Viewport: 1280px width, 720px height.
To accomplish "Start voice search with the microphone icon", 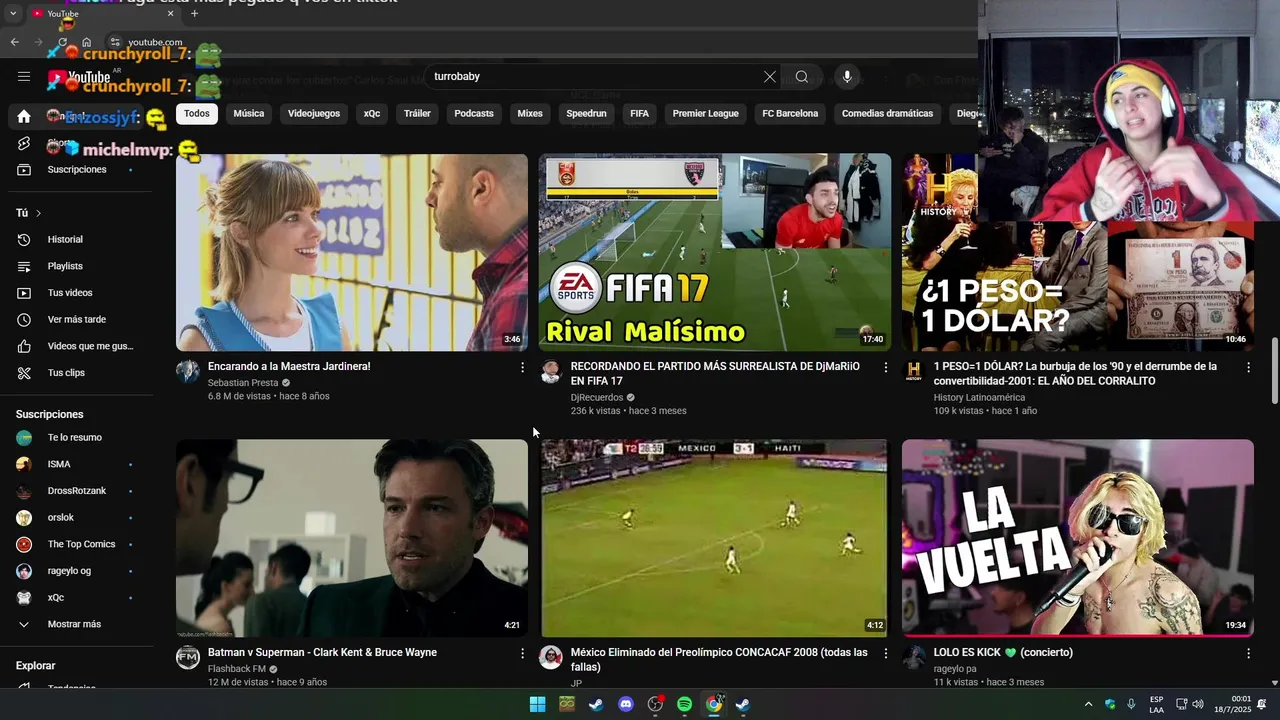I will 847,77.
